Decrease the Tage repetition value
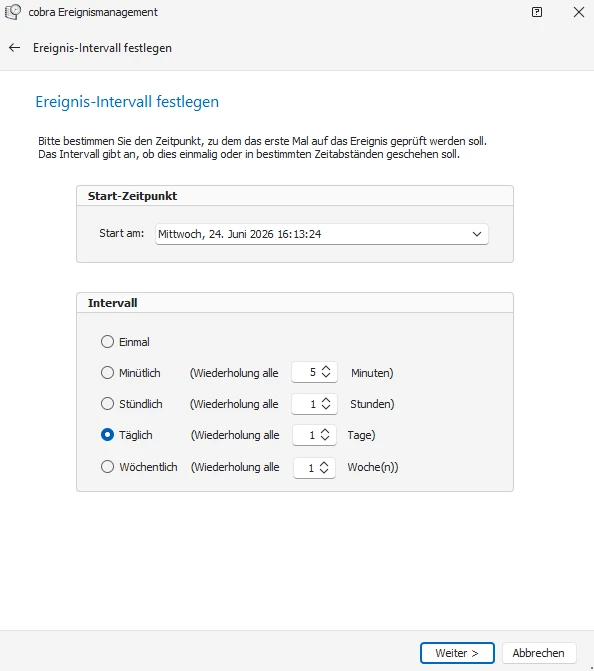This screenshot has width=594, height=671. tap(325, 438)
